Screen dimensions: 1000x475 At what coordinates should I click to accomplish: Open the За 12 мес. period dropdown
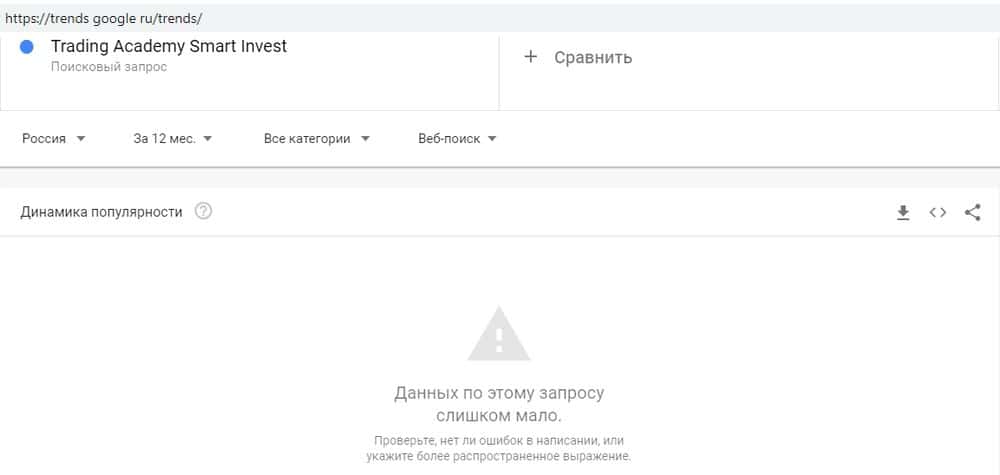(x=172, y=139)
